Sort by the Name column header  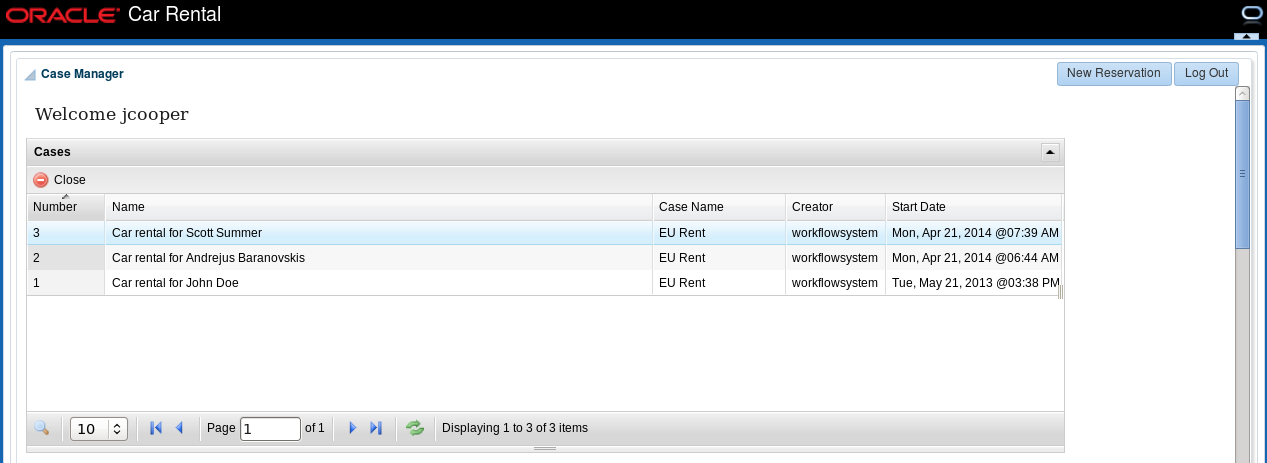point(379,207)
